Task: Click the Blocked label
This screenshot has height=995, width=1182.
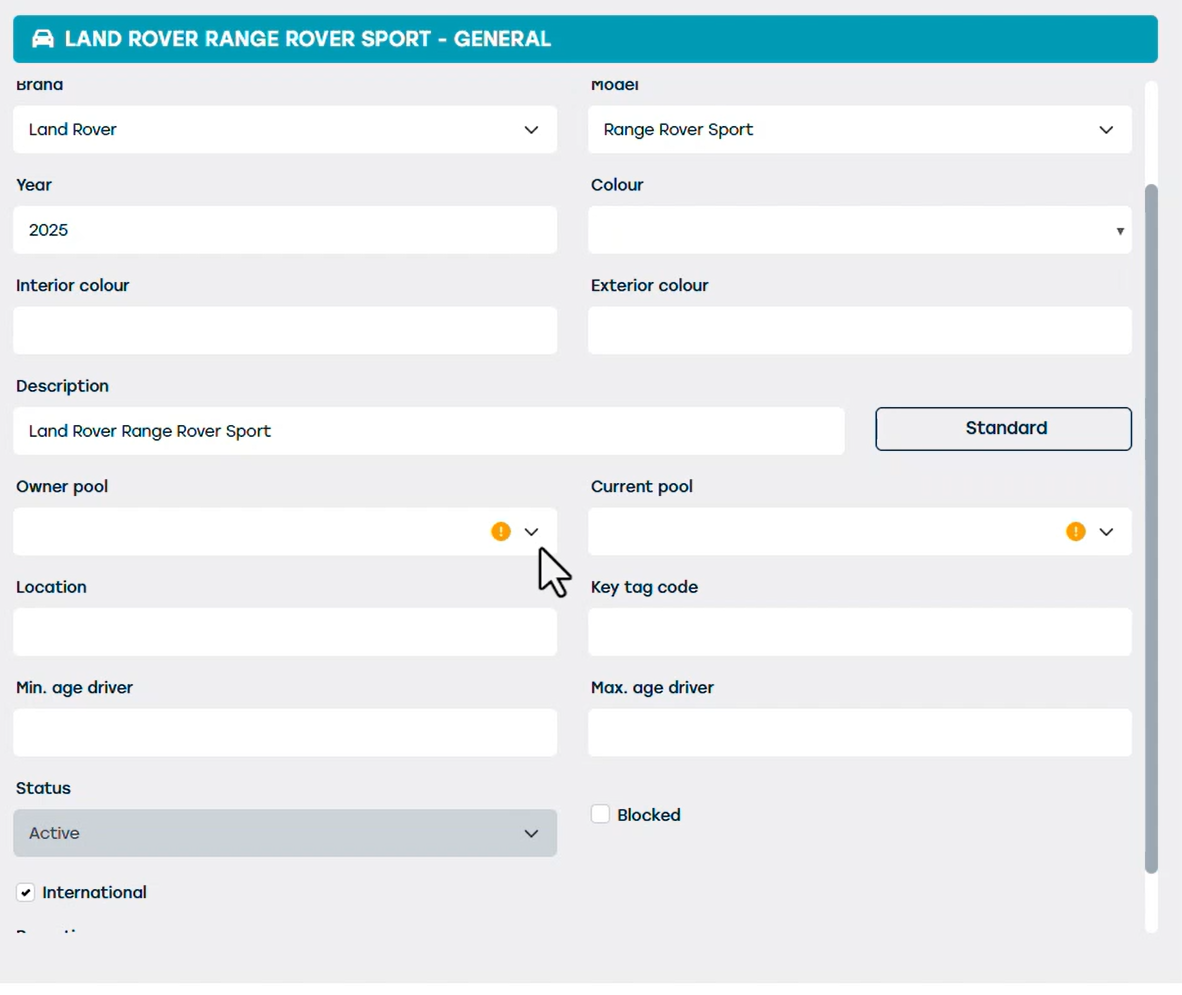Action: (648, 815)
